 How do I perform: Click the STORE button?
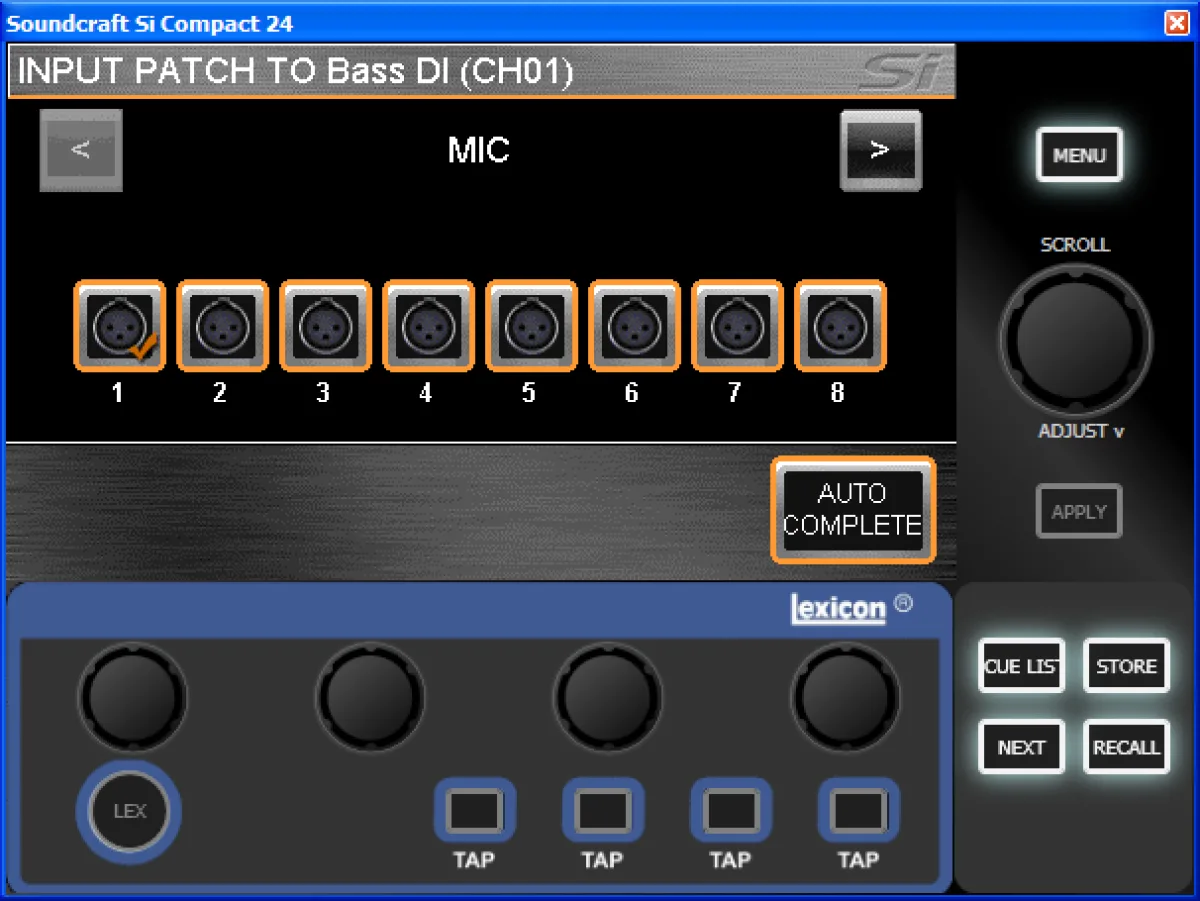pyautogui.click(x=1126, y=666)
